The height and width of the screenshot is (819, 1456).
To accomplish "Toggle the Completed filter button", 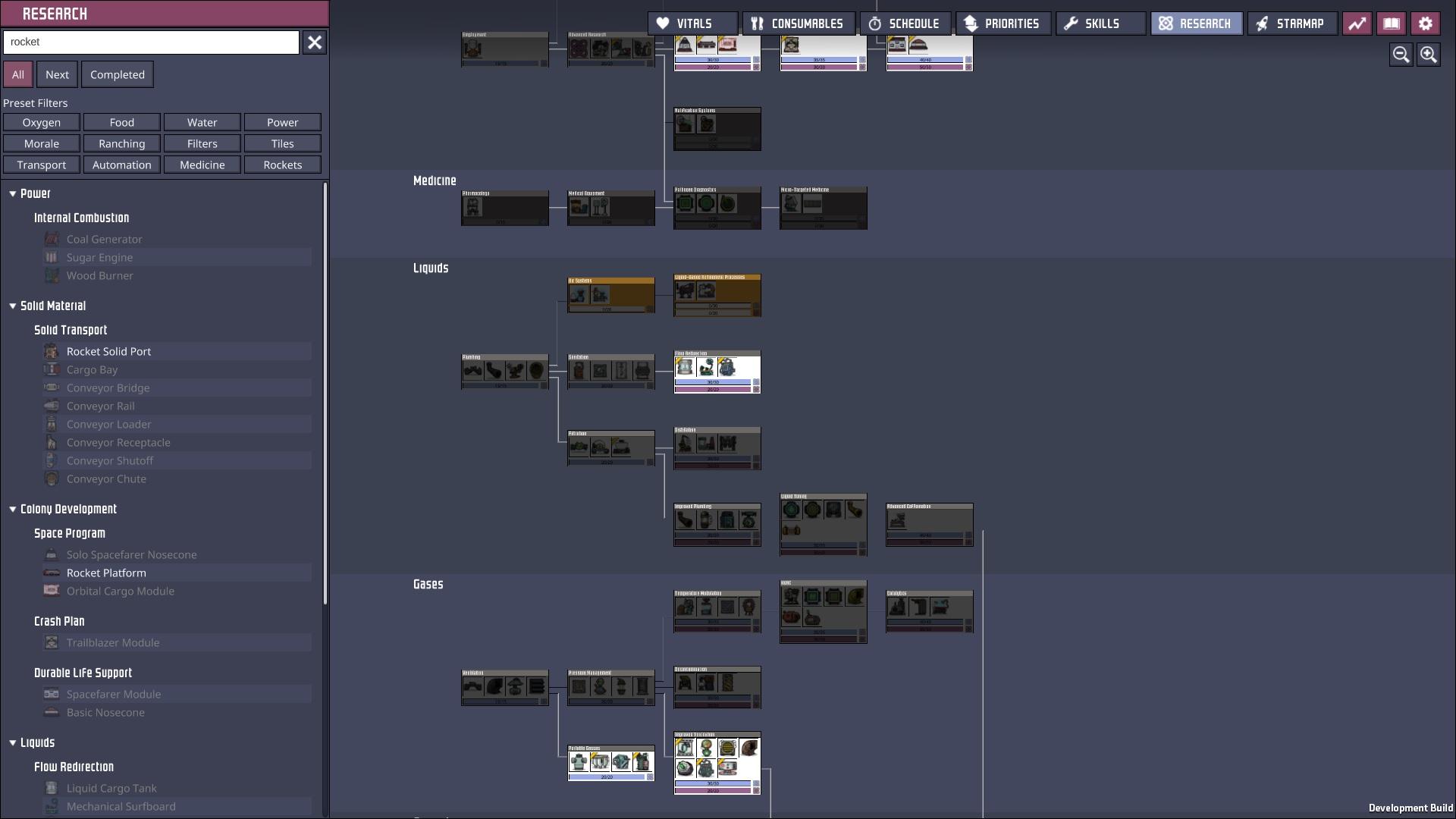I will click(117, 74).
